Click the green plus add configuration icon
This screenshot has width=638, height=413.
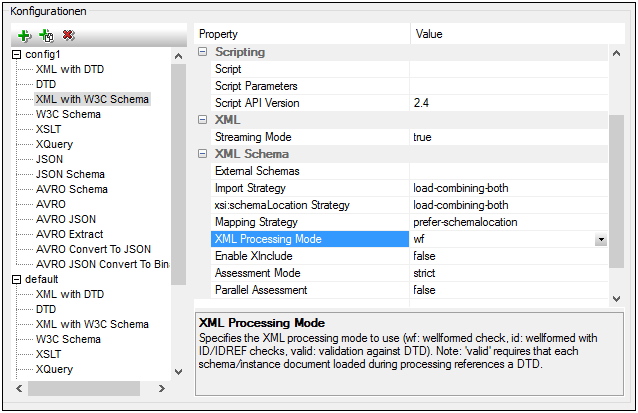click(24, 35)
